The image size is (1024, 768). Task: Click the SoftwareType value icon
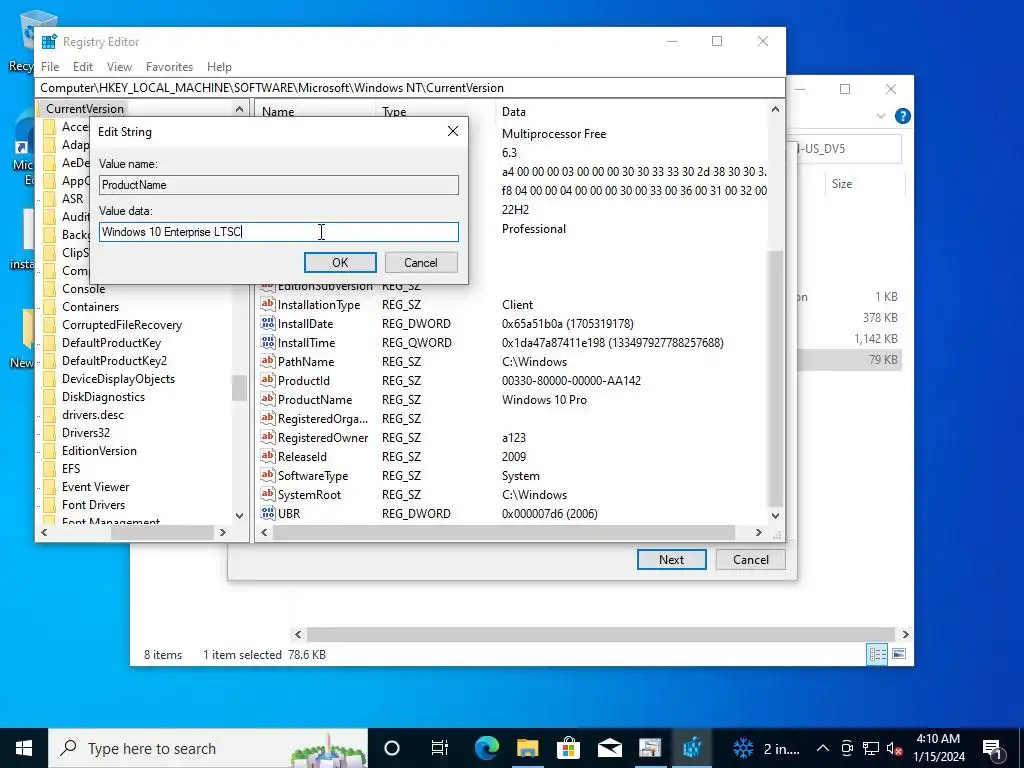[x=268, y=475]
